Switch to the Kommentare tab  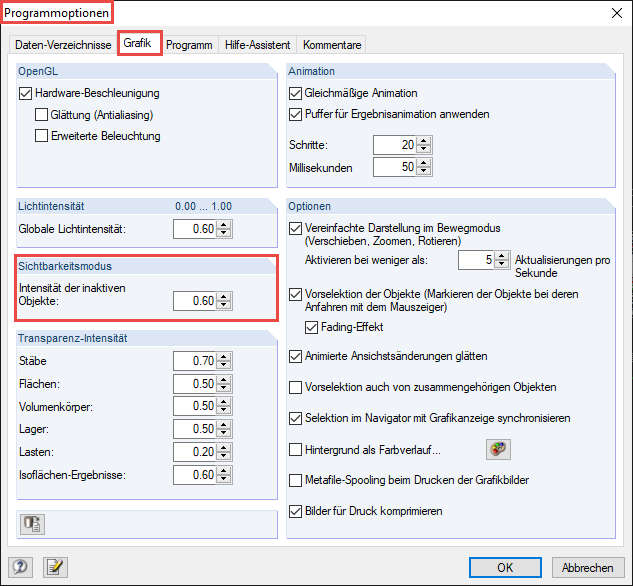(x=332, y=44)
